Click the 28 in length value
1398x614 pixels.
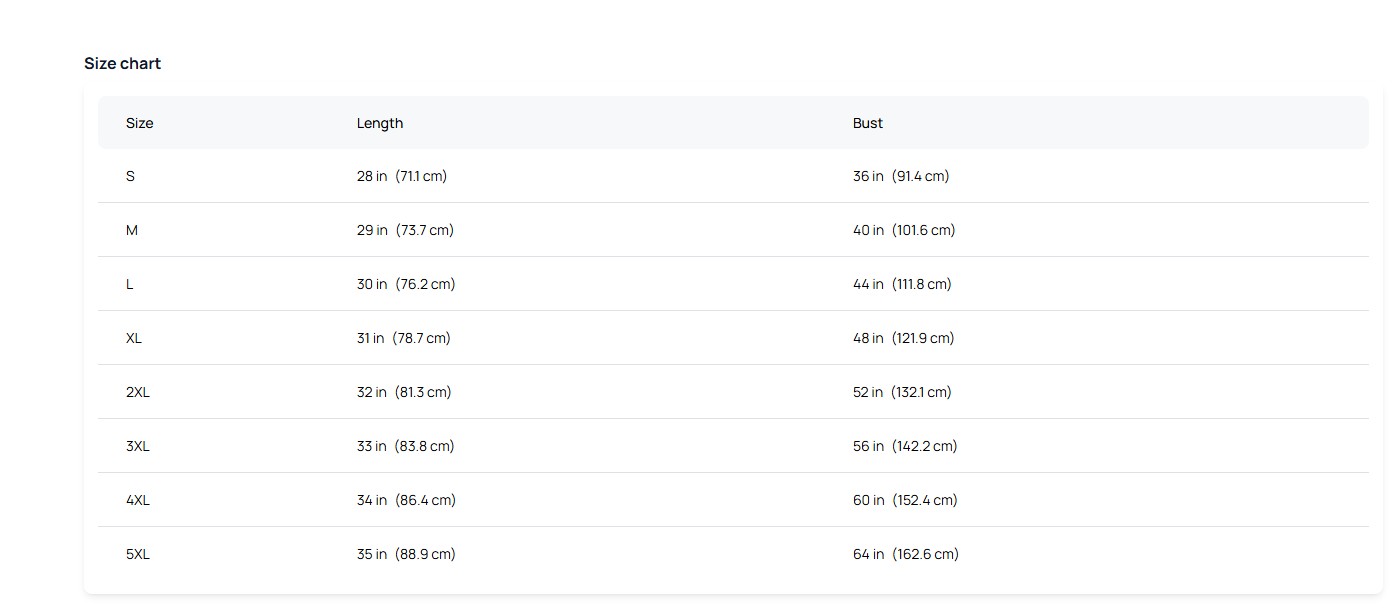tap(372, 176)
